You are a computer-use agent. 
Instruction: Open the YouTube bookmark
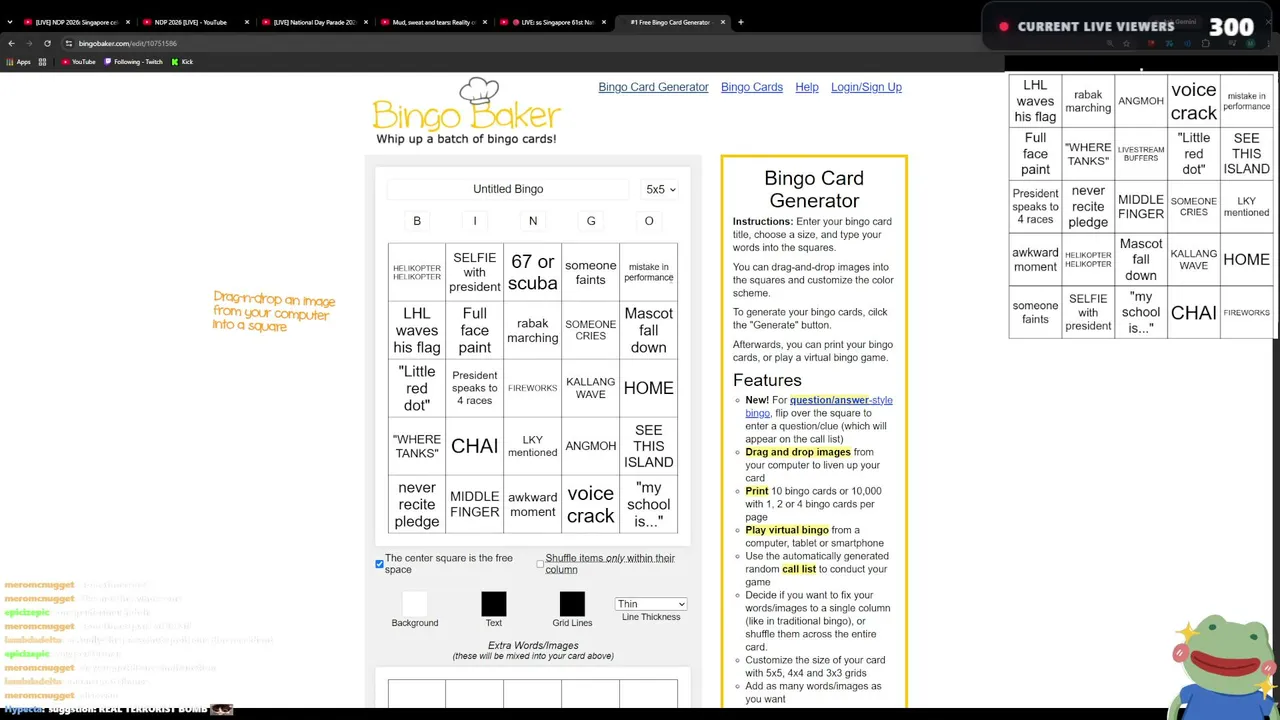(79, 62)
